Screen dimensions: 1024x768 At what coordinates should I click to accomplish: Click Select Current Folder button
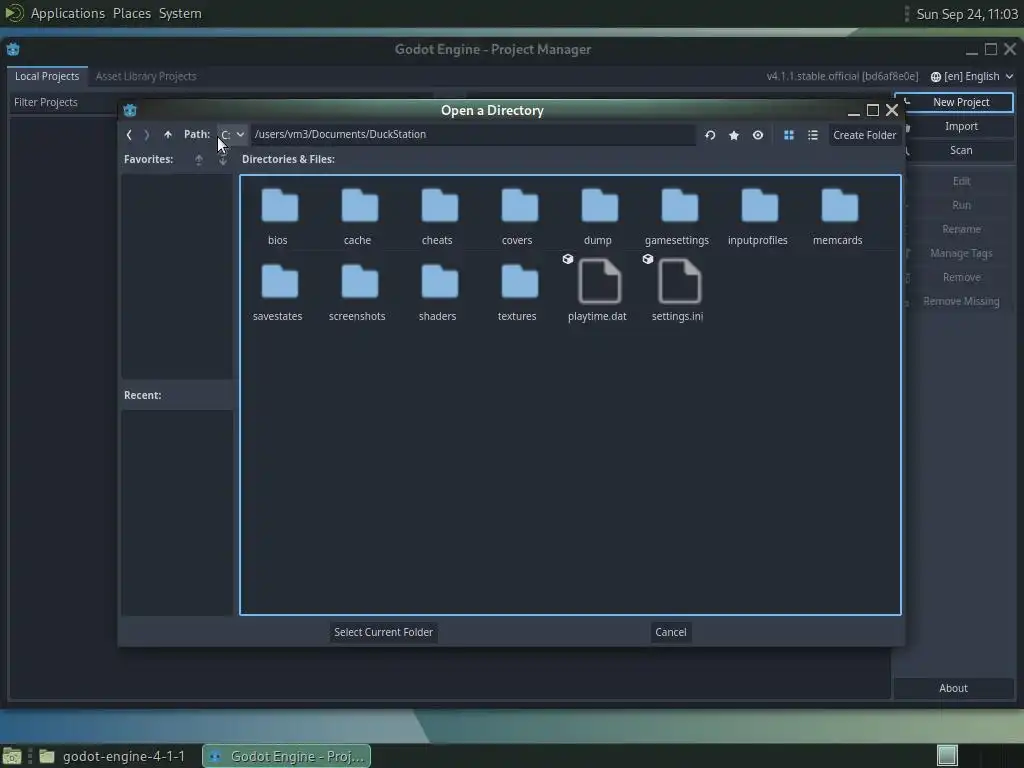click(383, 632)
